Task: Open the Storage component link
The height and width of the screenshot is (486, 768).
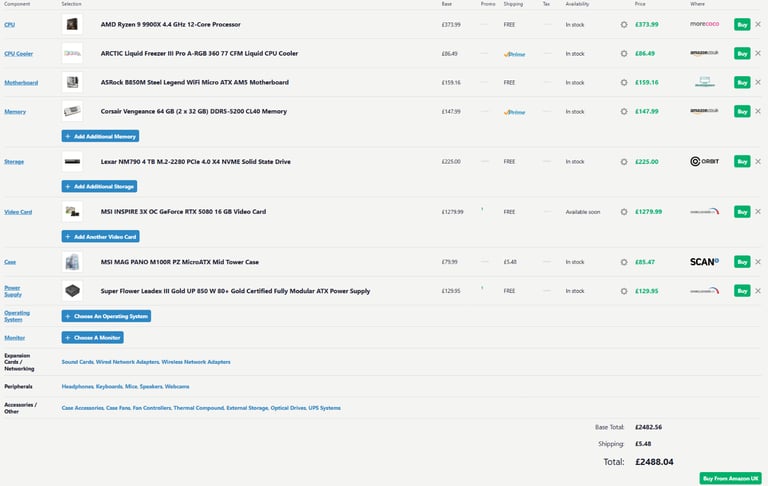Action: [14, 162]
